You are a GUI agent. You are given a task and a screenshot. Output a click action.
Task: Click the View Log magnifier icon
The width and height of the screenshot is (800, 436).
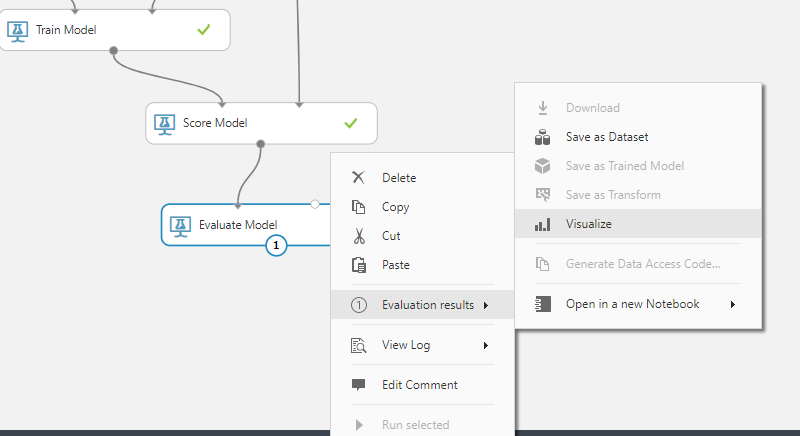pyautogui.click(x=359, y=345)
